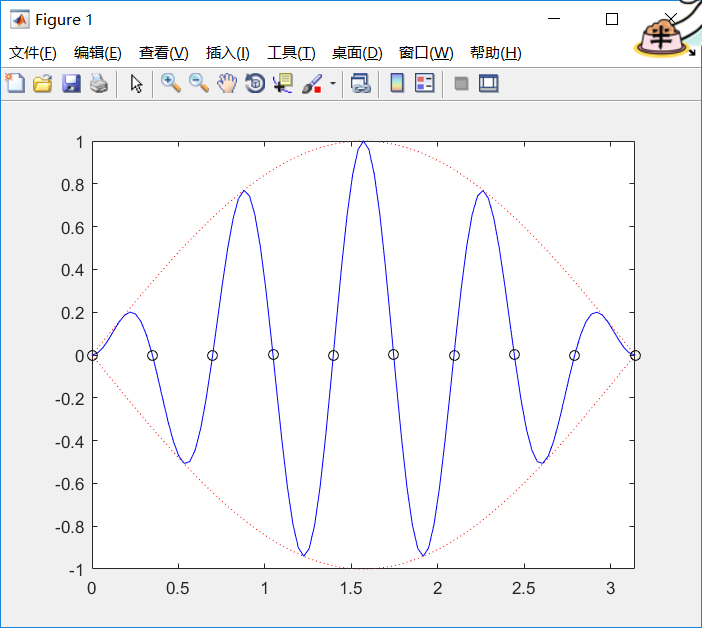Open the 窗口(W) menu
This screenshot has width=702, height=628.
point(426,53)
